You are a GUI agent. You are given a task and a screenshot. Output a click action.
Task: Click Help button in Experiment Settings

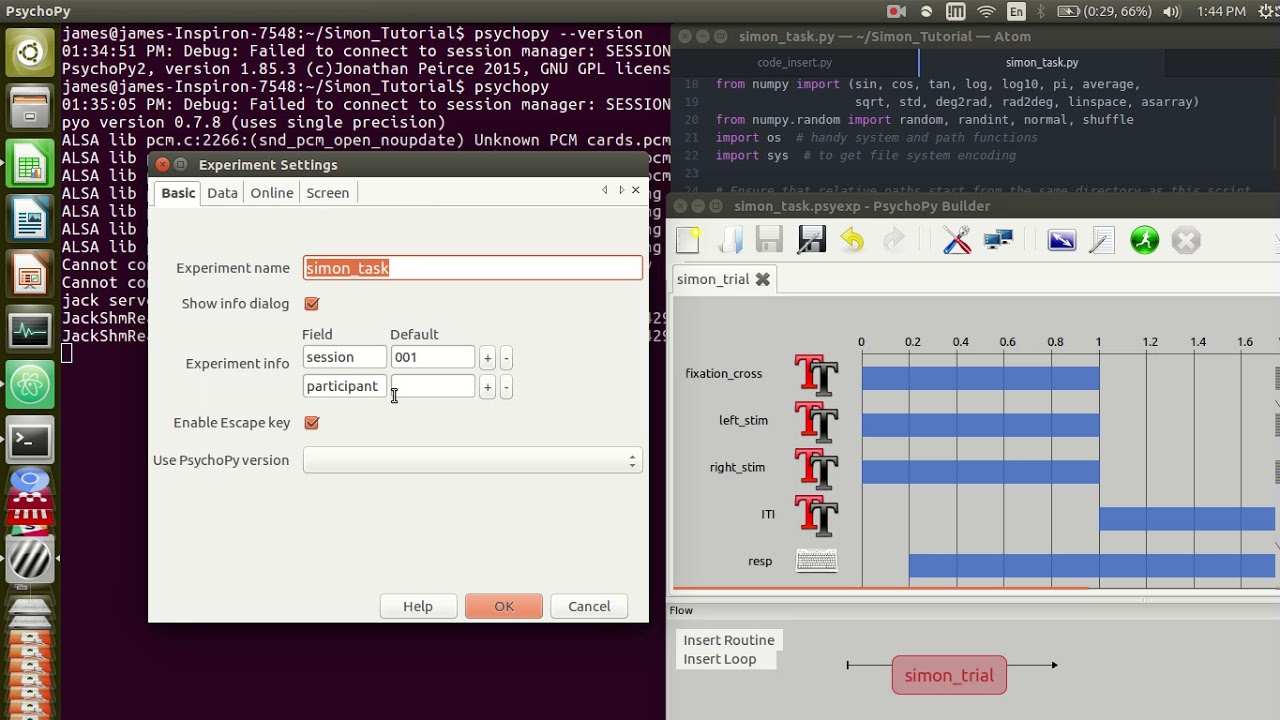[x=418, y=606]
